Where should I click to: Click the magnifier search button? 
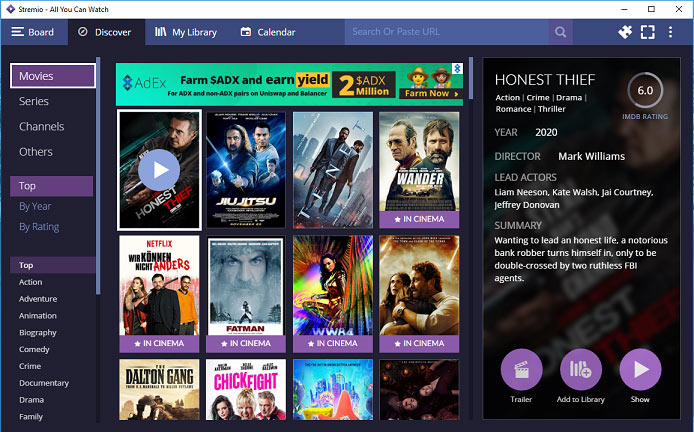561,32
